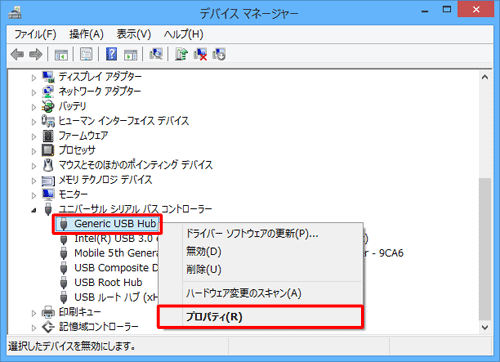Click the Forward arrow toolbar icon
This screenshot has width=500, height=362.
36,54
